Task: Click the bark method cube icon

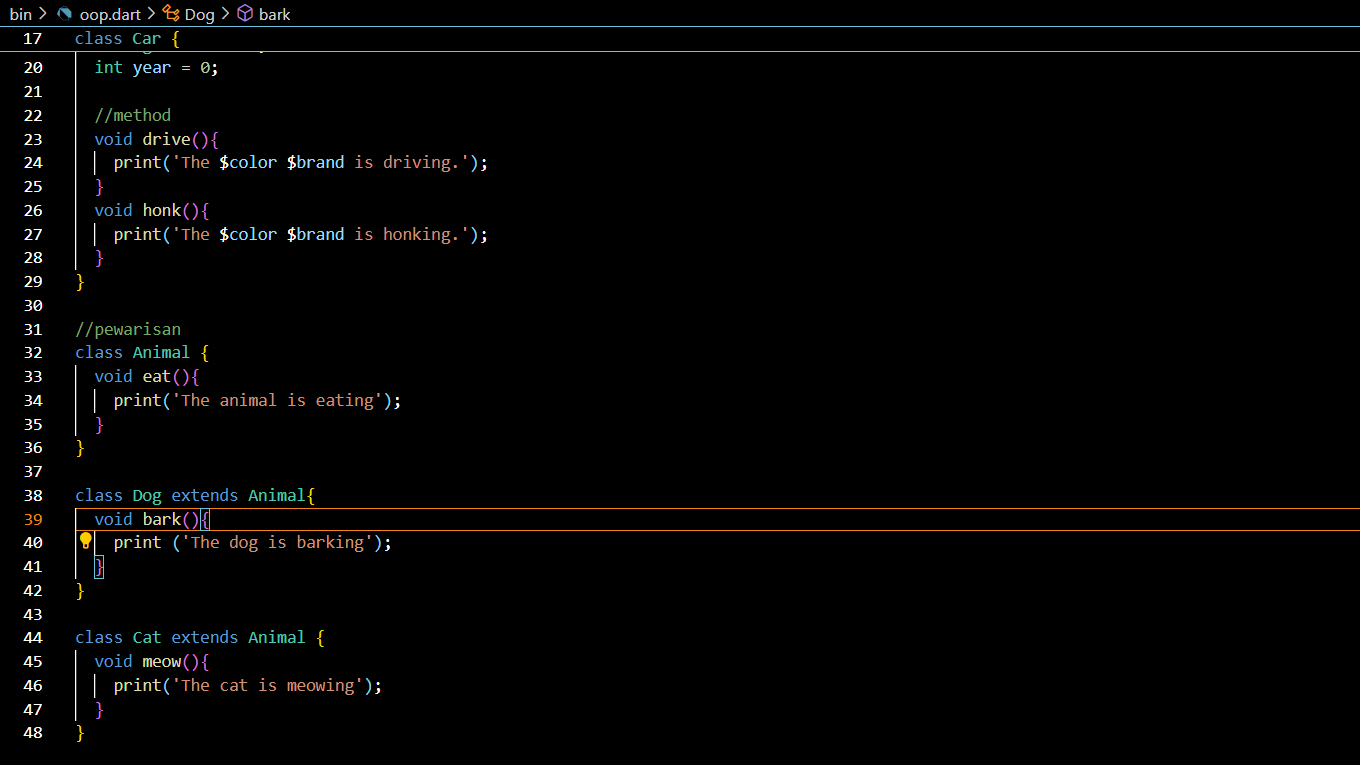Action: 245,14
